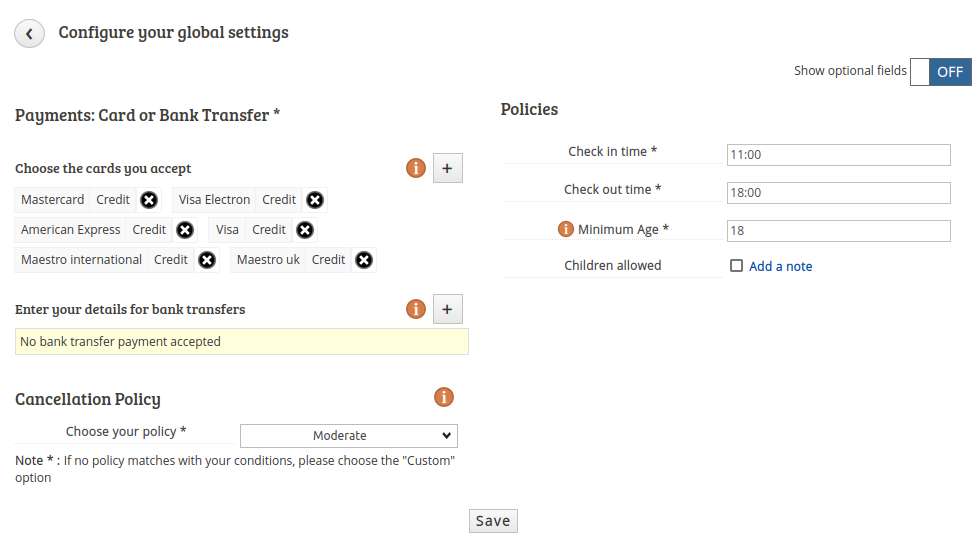Remove American Express Credit card
The height and width of the screenshot is (546, 980).
pyautogui.click(x=185, y=230)
